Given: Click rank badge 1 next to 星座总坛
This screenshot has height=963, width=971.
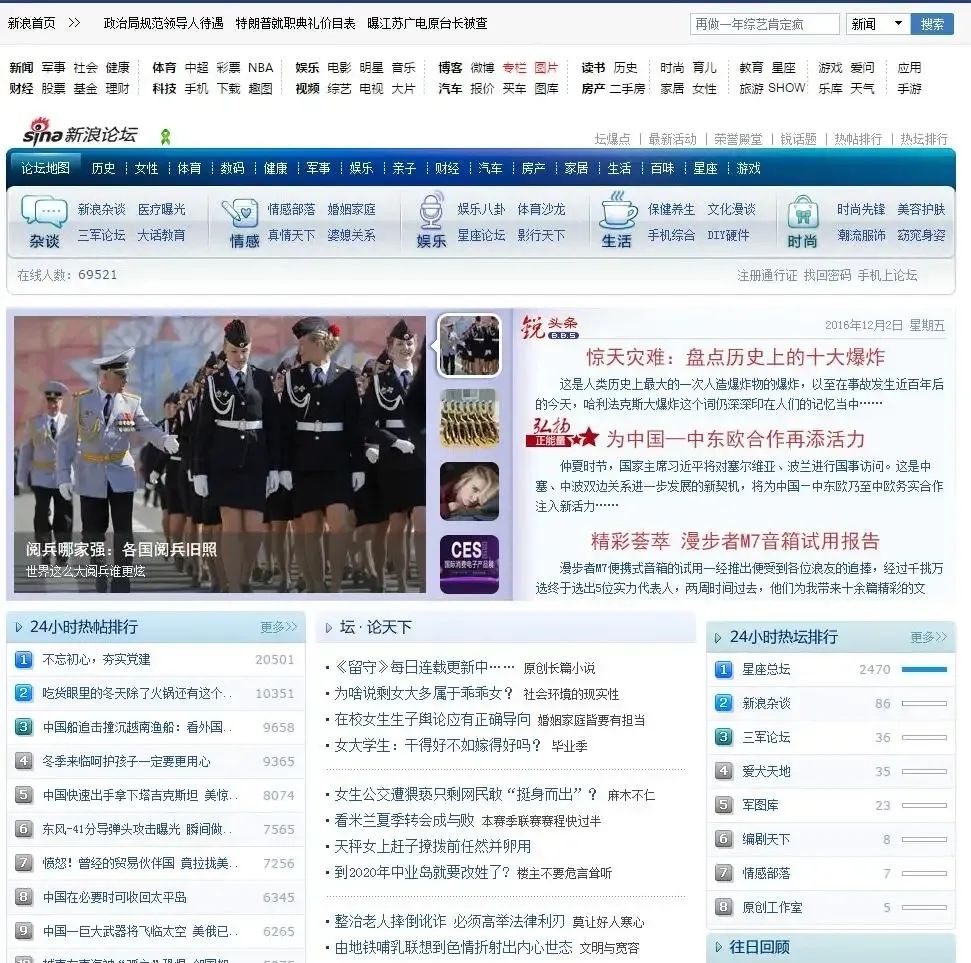Looking at the screenshot, I should pyautogui.click(x=723, y=669).
